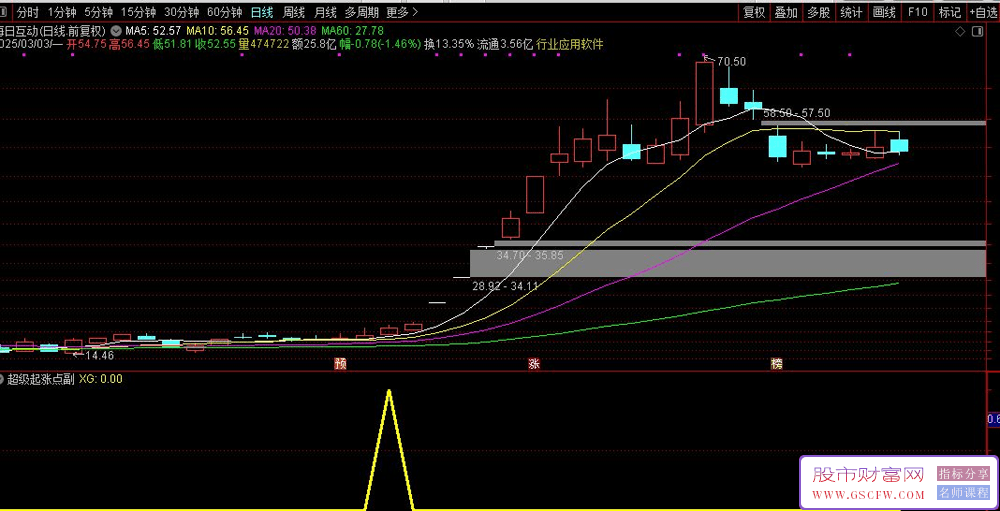This screenshot has height=511, width=1000.
Task: Open the 统计 statistics tool
Action: point(851,12)
